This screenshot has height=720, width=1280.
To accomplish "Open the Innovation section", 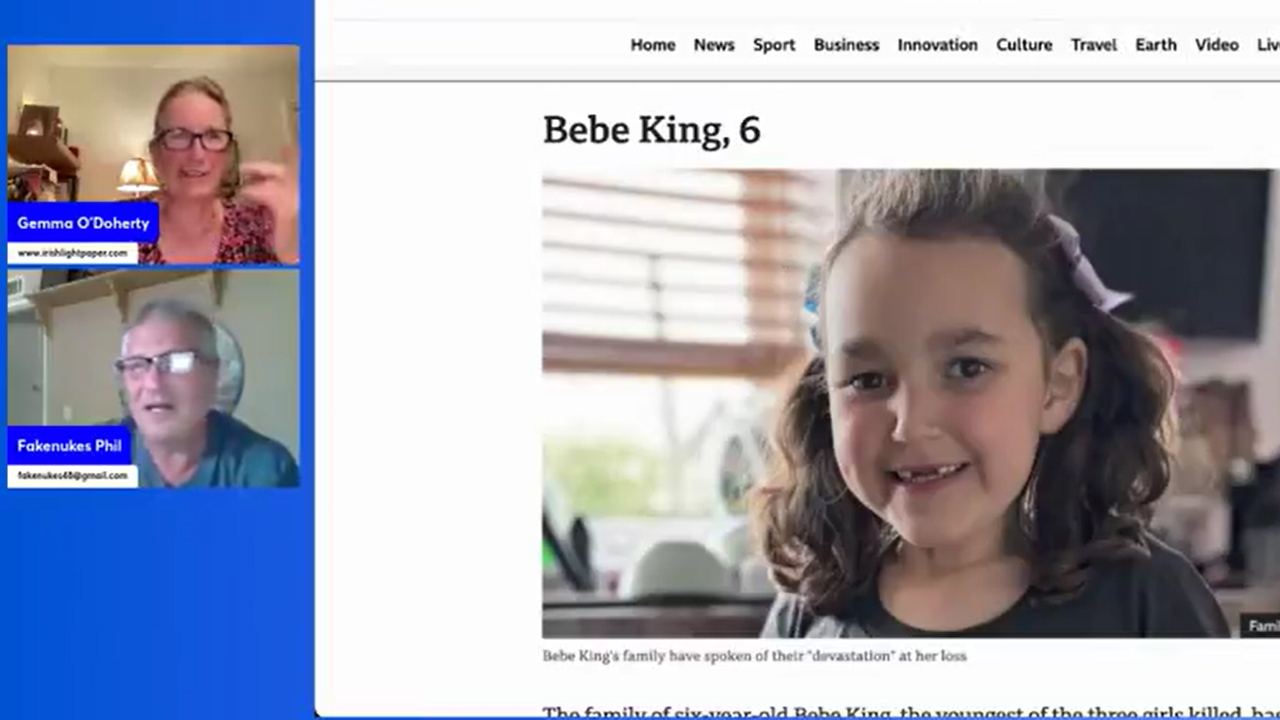I will point(937,45).
